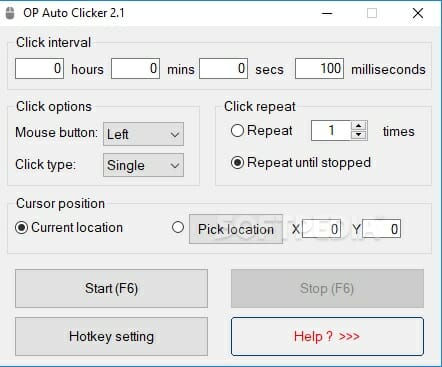Focus the secs interval field

point(223,69)
